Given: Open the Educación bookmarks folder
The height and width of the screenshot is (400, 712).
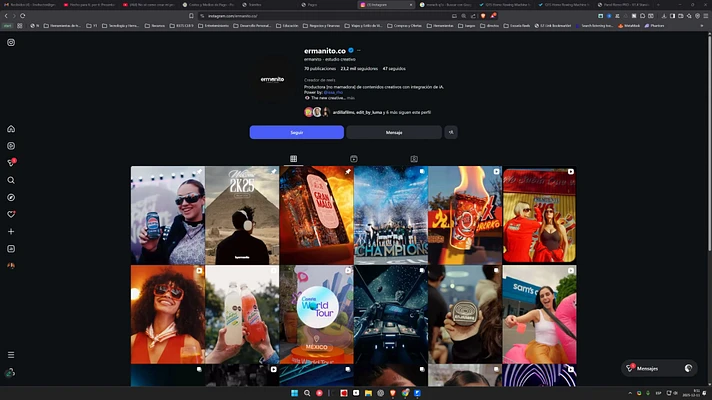Looking at the screenshot, I should point(287,26).
